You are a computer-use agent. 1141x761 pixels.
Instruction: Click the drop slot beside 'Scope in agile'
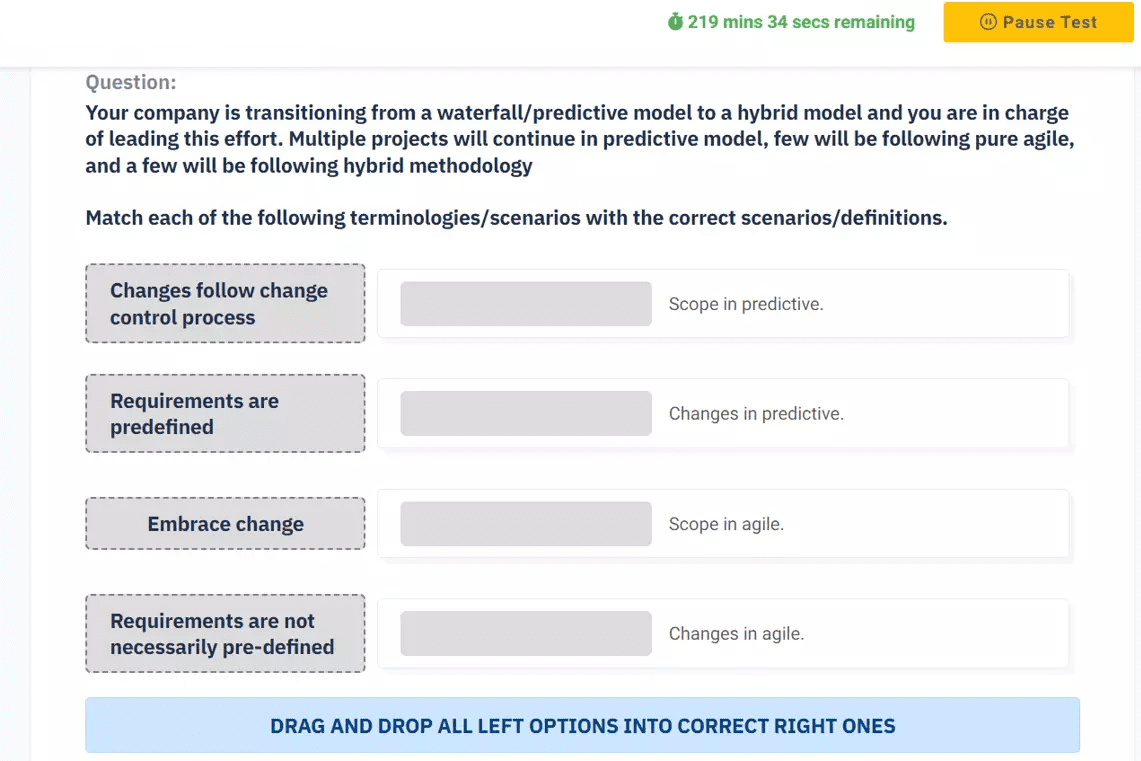click(525, 523)
